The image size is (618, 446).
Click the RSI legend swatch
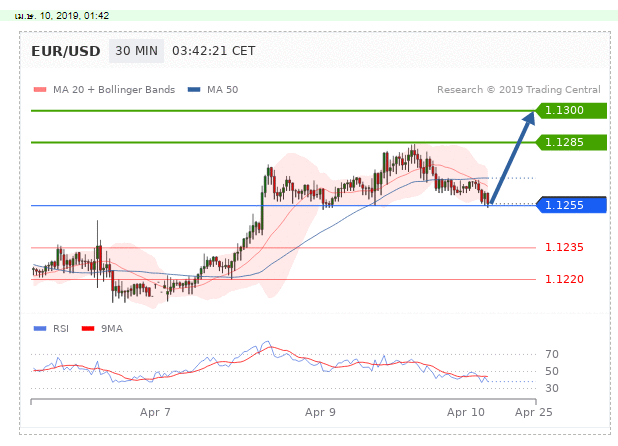click(x=40, y=329)
